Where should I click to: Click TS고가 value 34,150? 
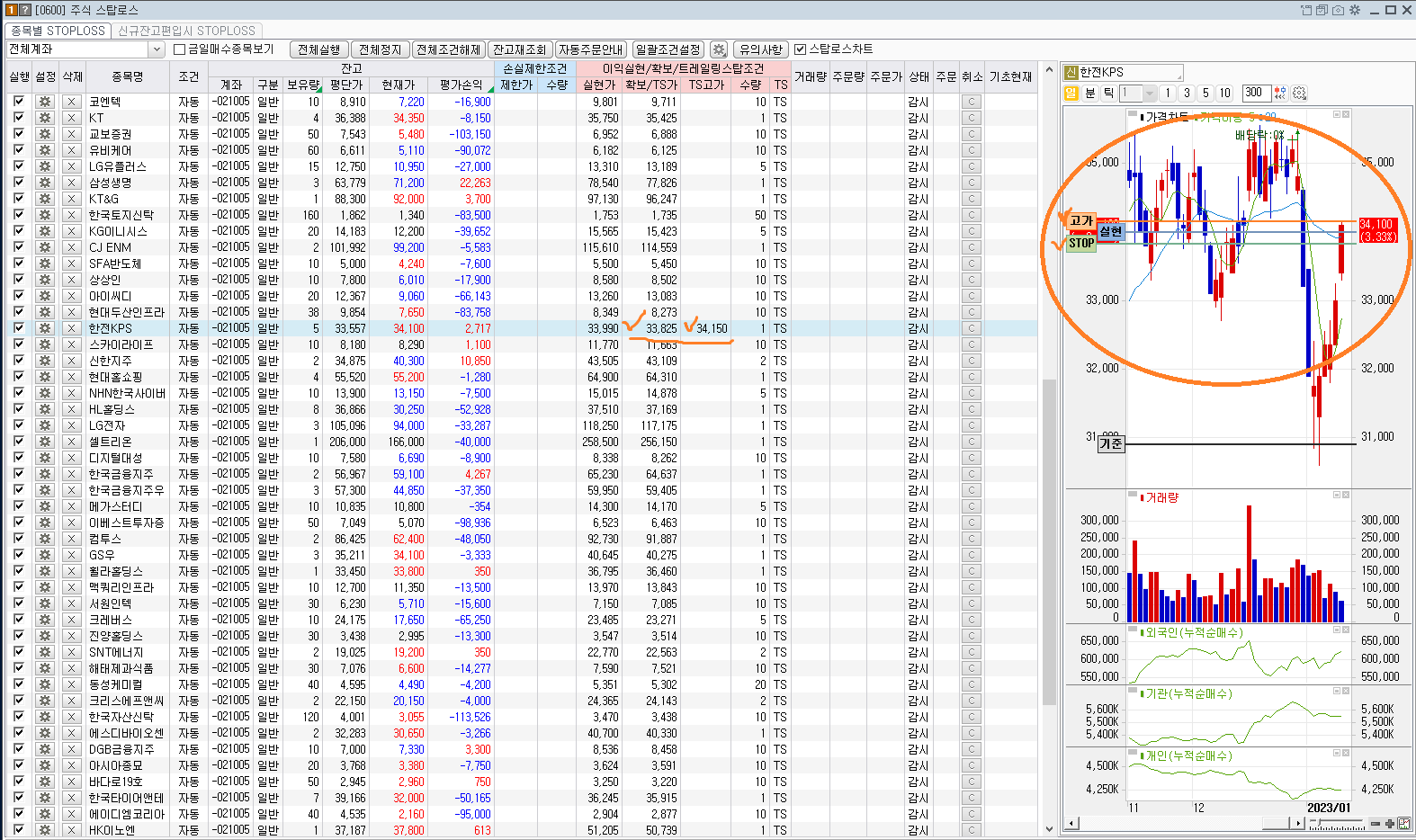(x=712, y=328)
